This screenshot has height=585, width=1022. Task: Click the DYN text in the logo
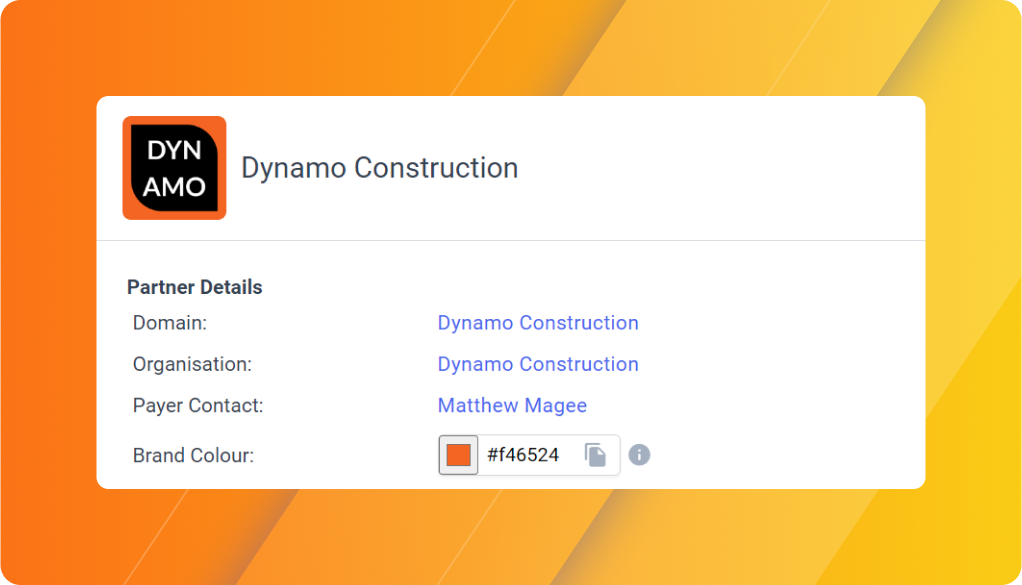174,150
